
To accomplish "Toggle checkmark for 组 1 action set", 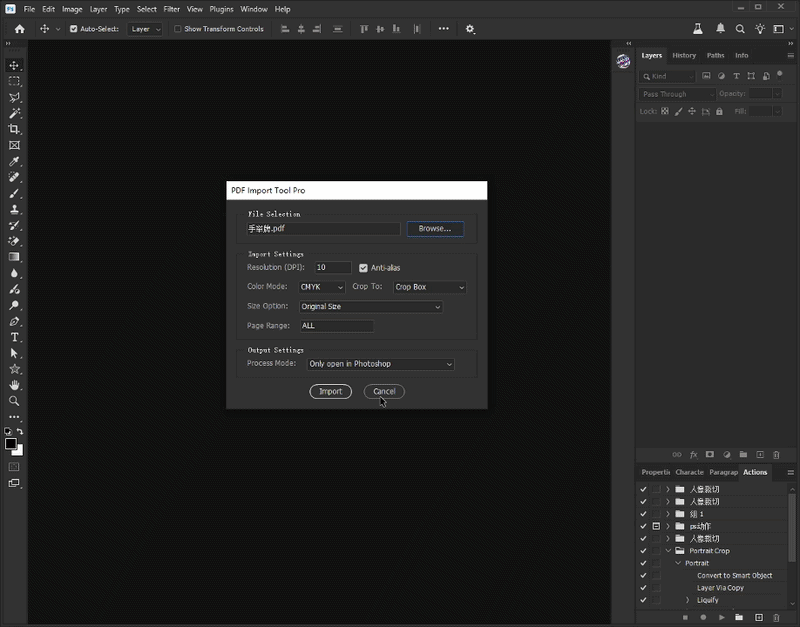I will 643,514.
